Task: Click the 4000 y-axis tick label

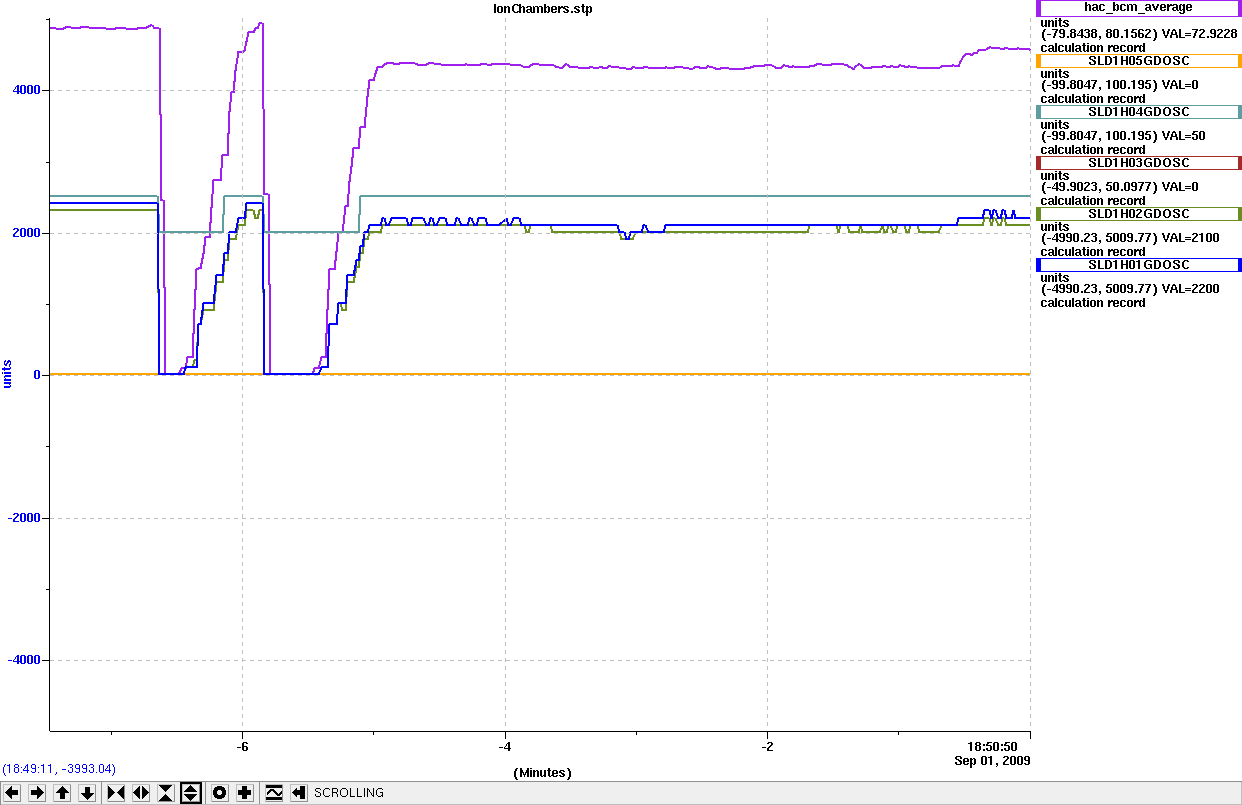Action: click(x=25, y=90)
